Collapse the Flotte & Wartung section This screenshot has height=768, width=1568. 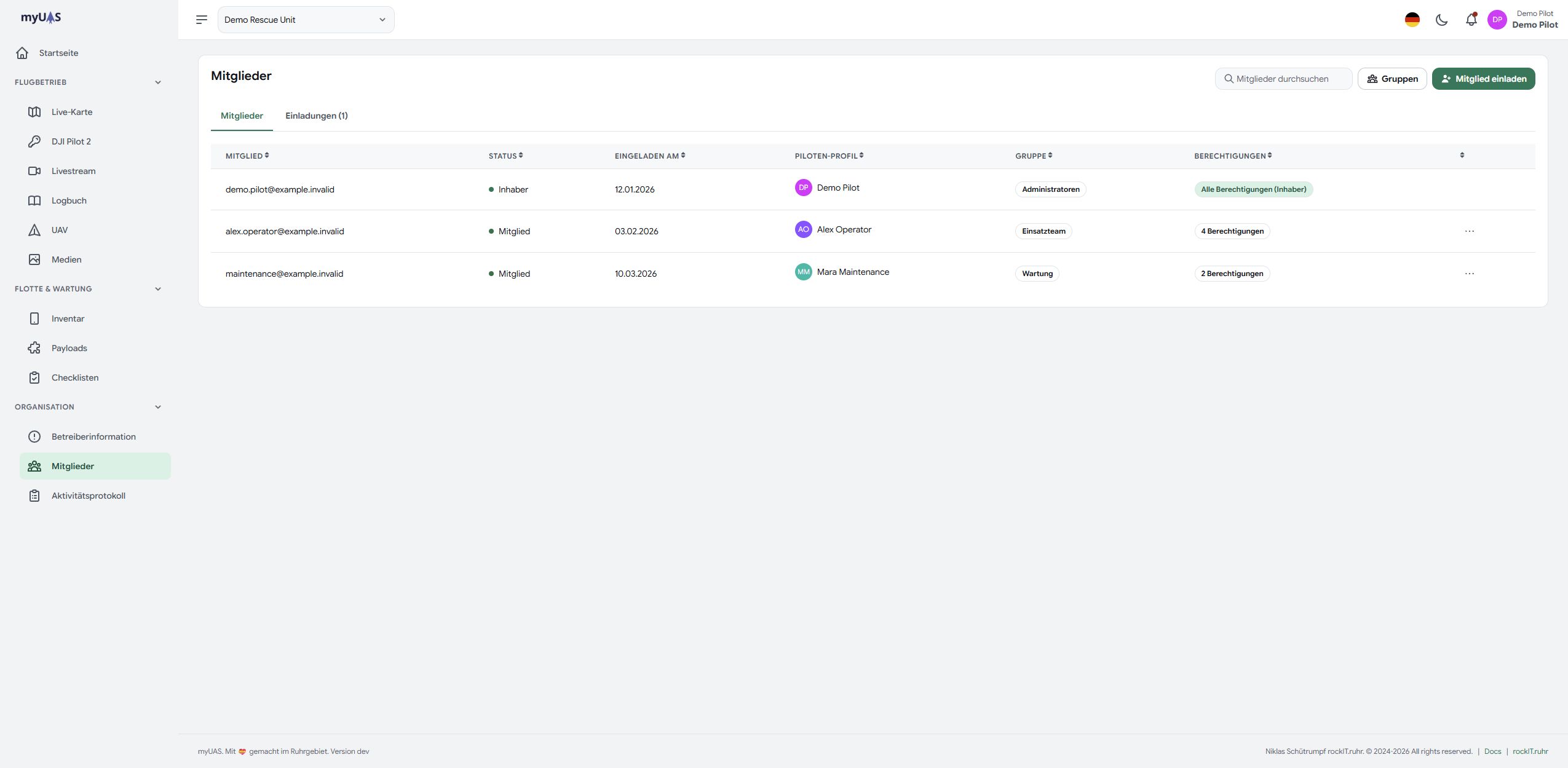(x=158, y=289)
